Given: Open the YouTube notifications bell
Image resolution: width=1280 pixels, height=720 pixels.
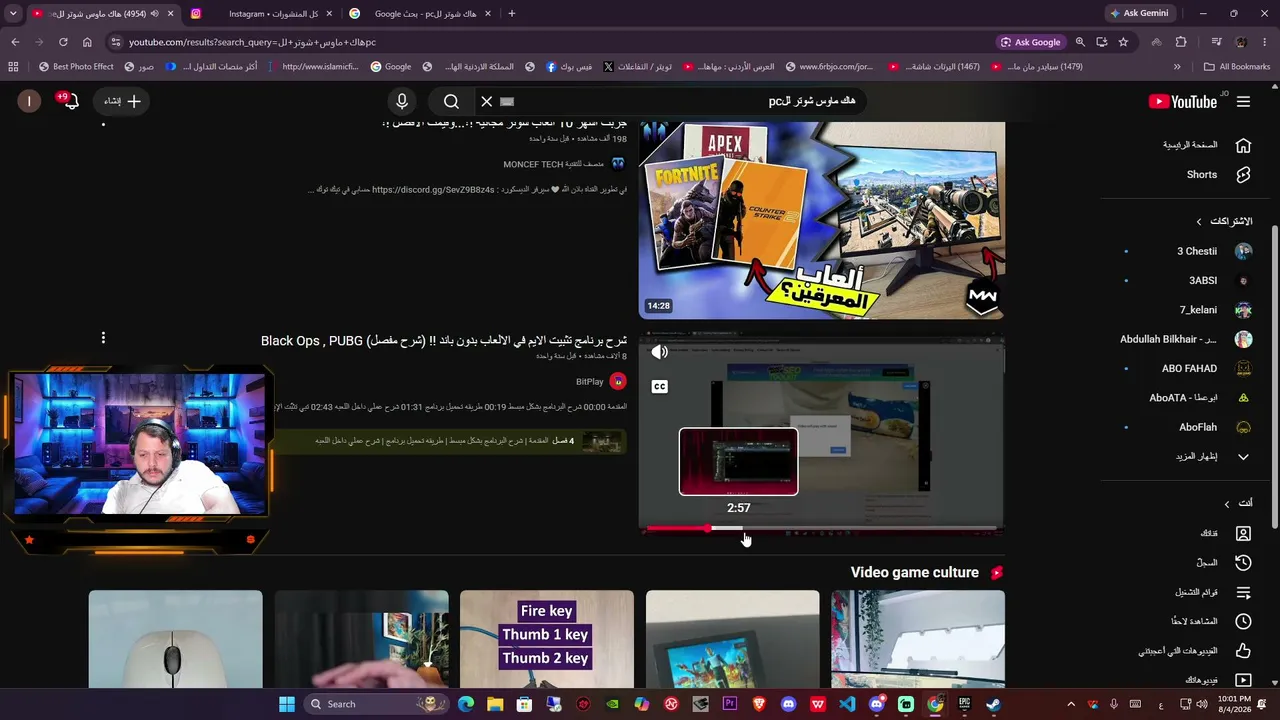Looking at the screenshot, I should [70, 101].
